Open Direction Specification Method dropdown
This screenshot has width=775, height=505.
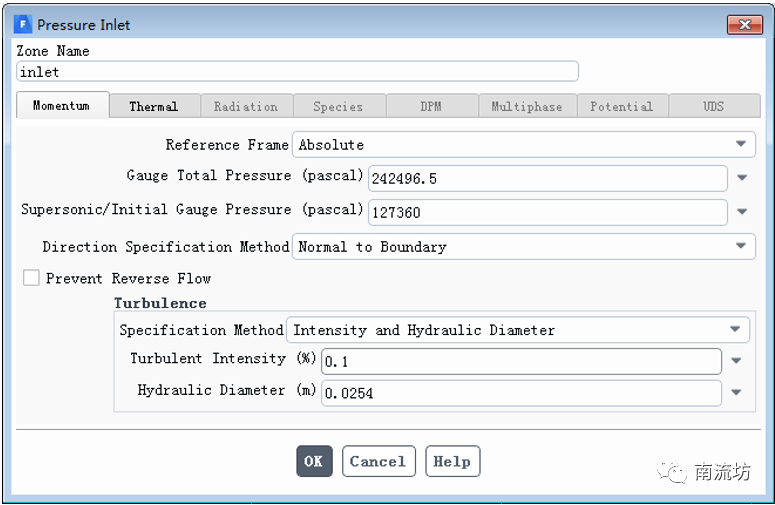523,247
